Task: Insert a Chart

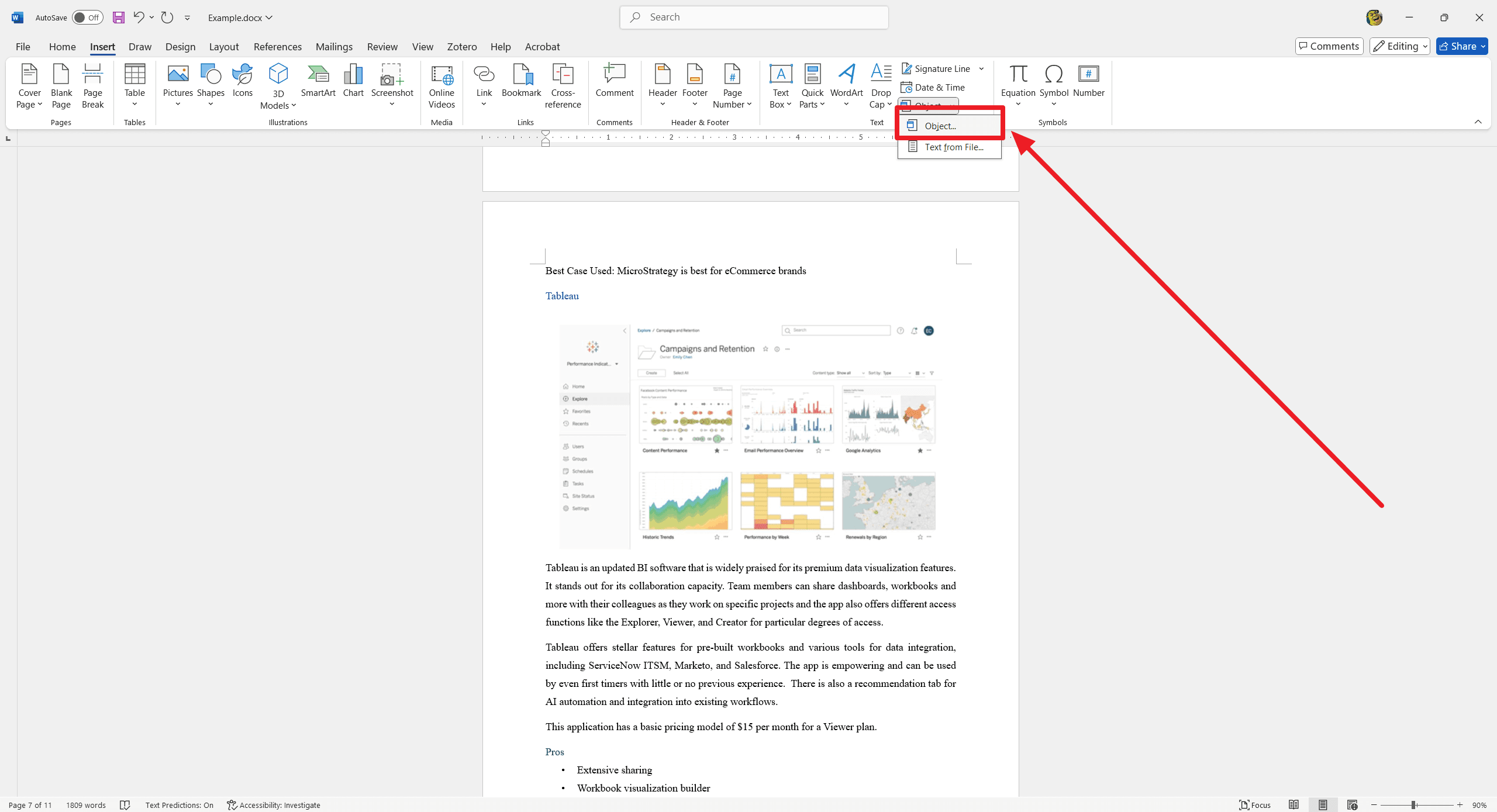Action: click(353, 81)
